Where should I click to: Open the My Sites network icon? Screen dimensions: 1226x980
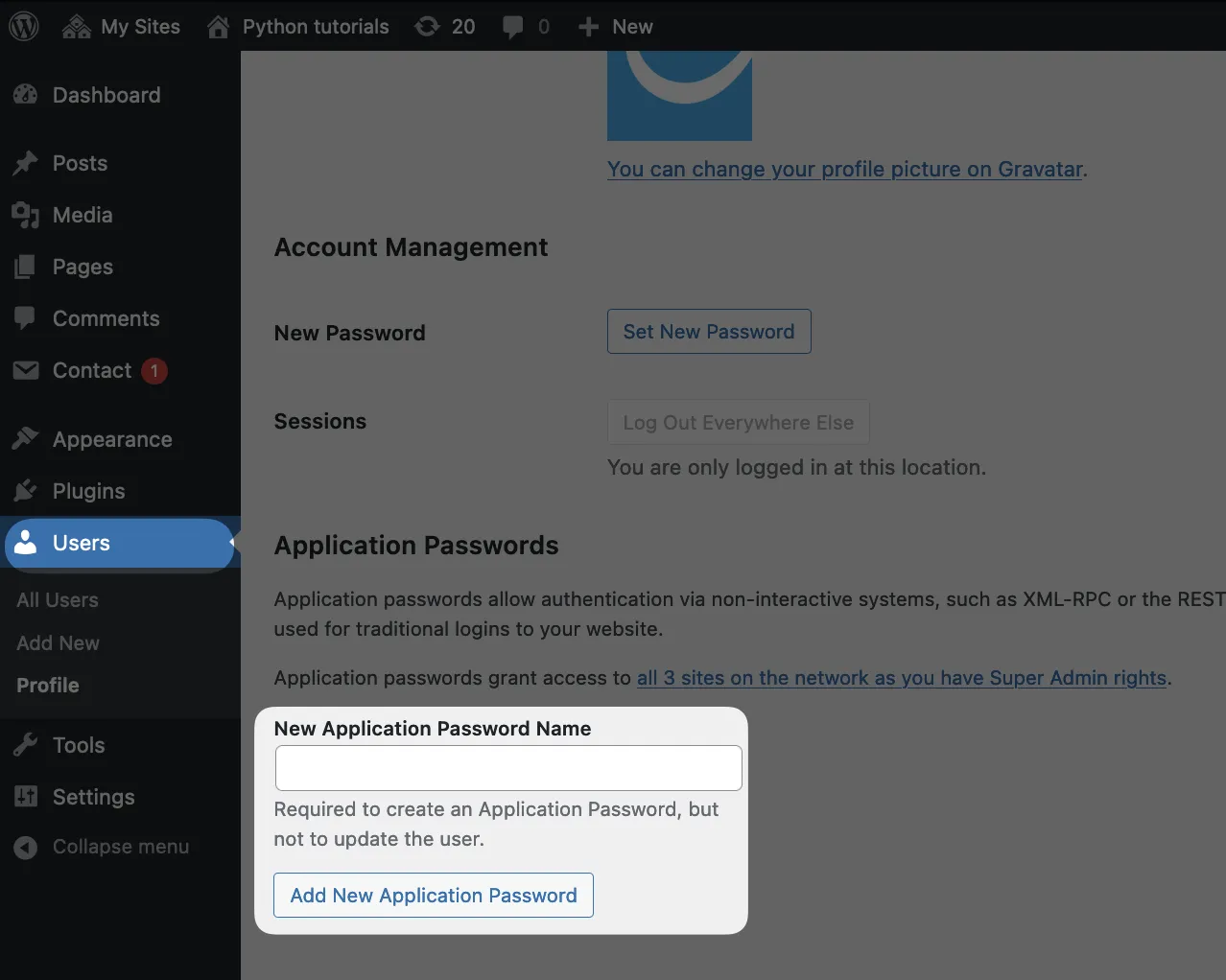(76, 27)
